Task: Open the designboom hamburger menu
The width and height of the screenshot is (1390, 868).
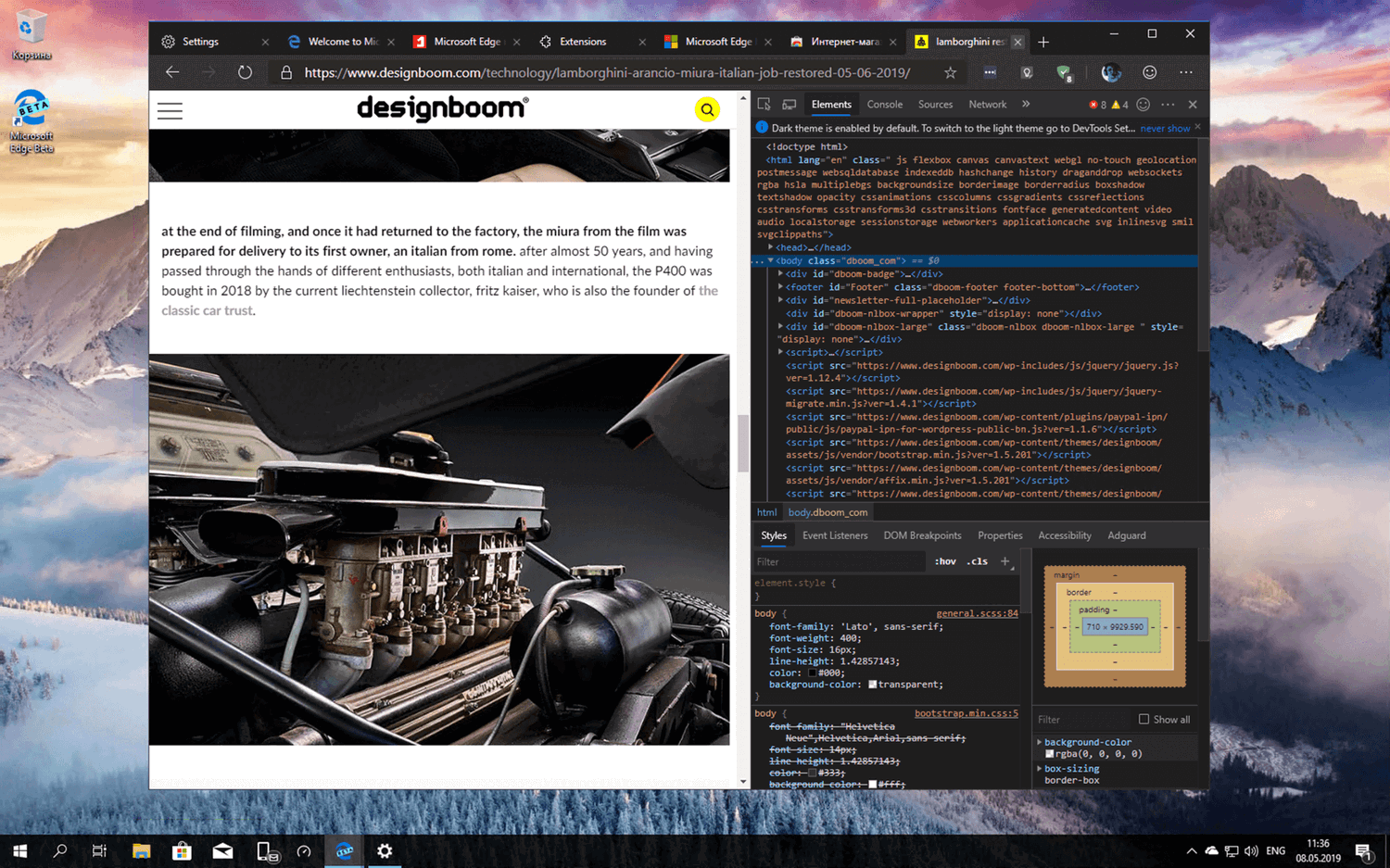Action: (170, 111)
